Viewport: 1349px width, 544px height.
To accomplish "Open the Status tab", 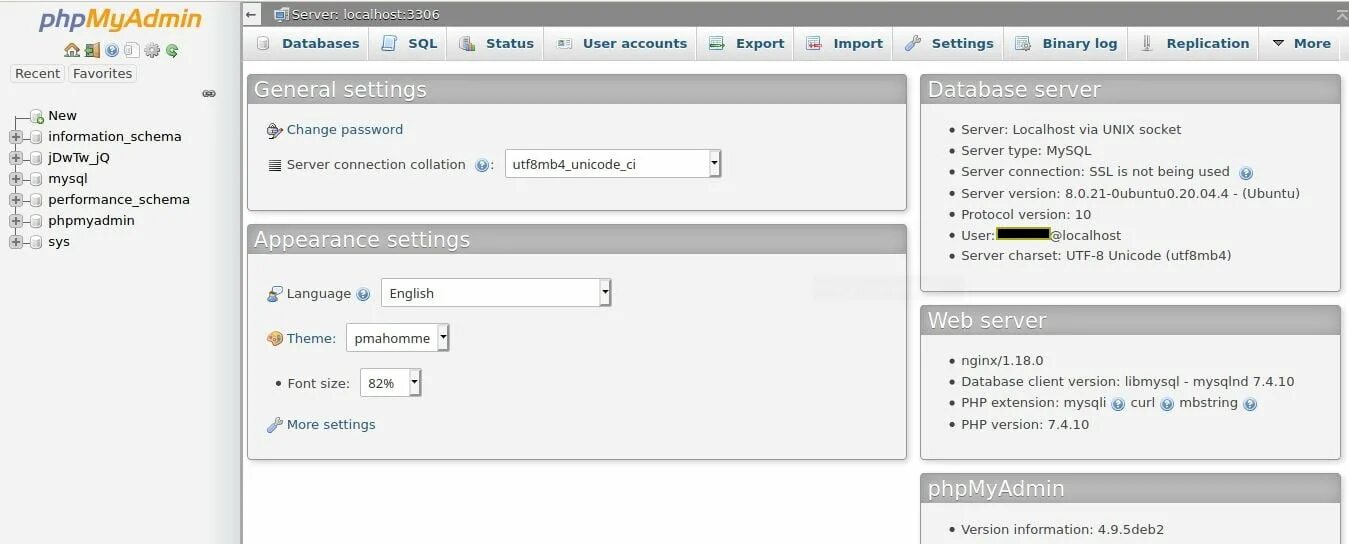I will (496, 43).
